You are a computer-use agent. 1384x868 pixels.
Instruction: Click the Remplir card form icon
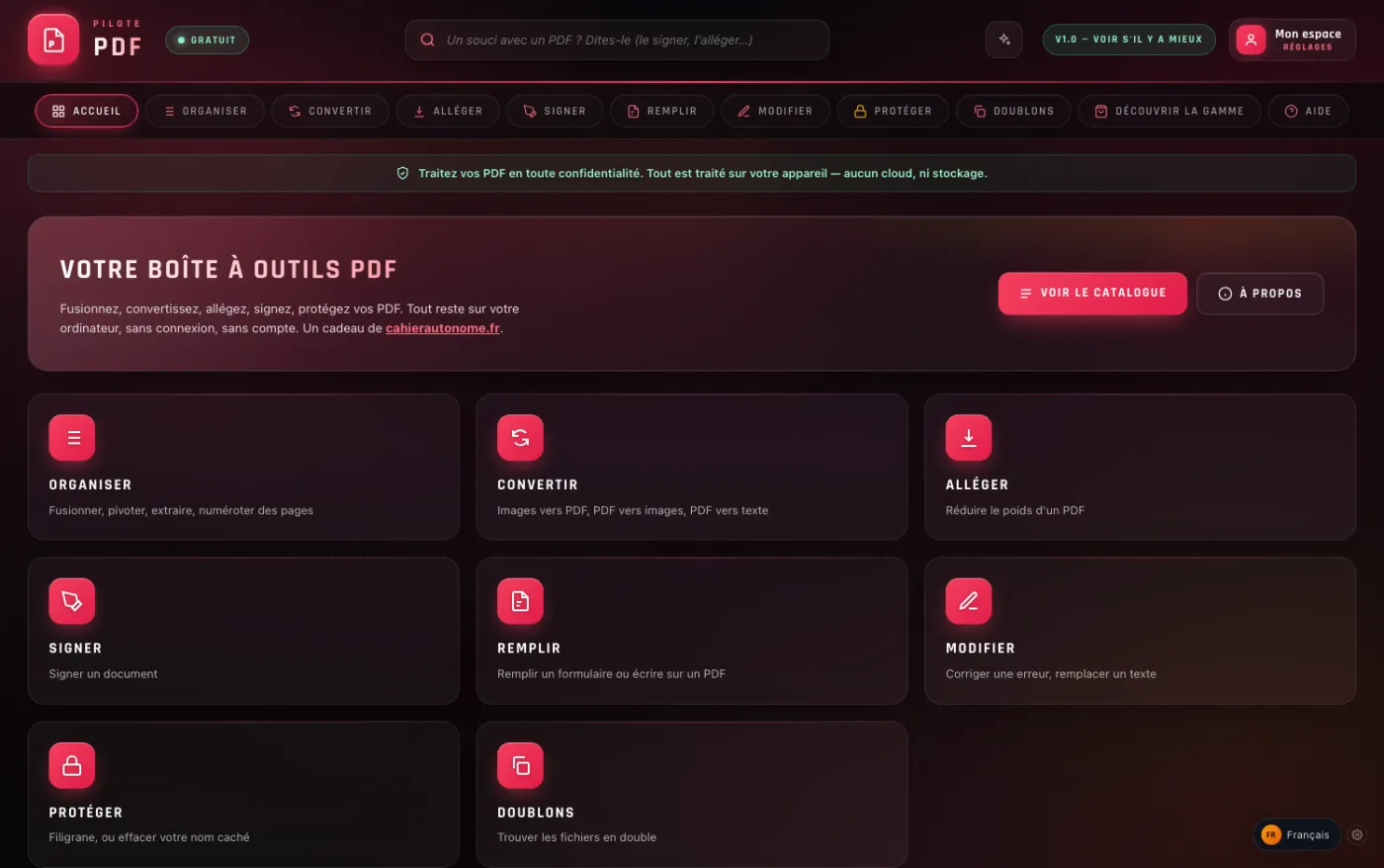[x=520, y=600]
